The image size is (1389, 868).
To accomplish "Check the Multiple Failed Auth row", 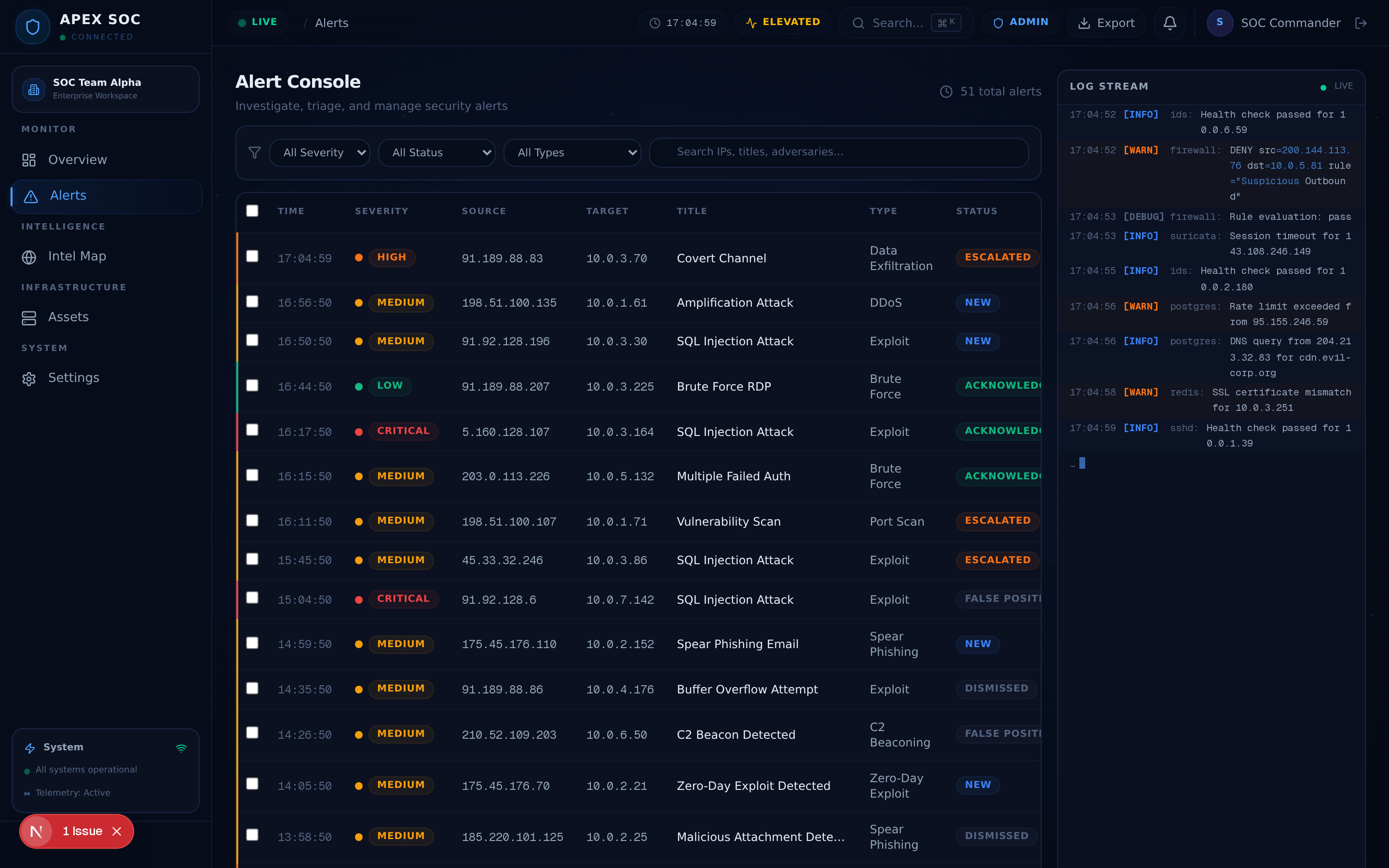I will [252, 475].
